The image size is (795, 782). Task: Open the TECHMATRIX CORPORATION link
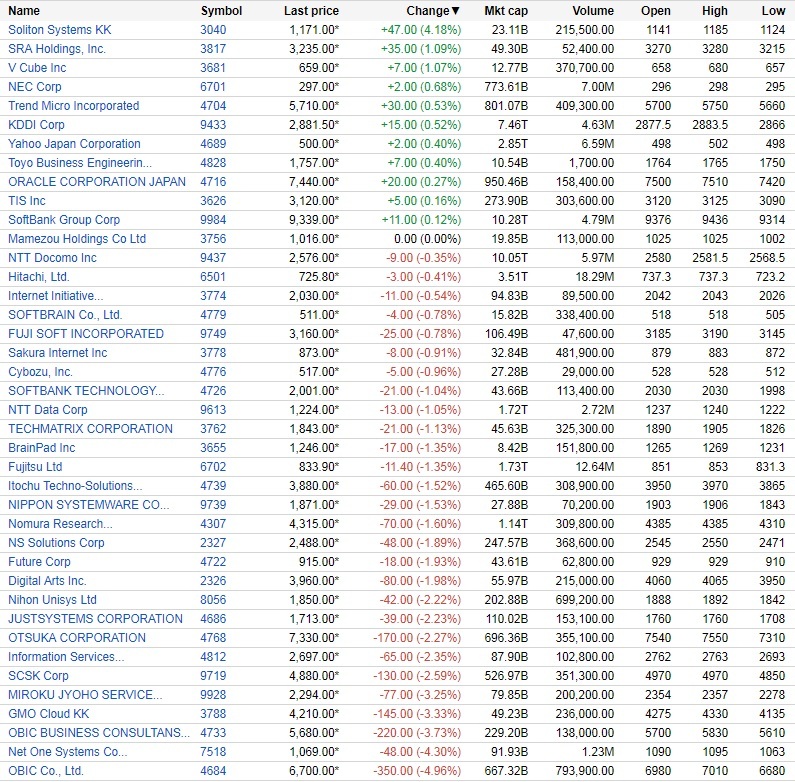click(x=90, y=429)
